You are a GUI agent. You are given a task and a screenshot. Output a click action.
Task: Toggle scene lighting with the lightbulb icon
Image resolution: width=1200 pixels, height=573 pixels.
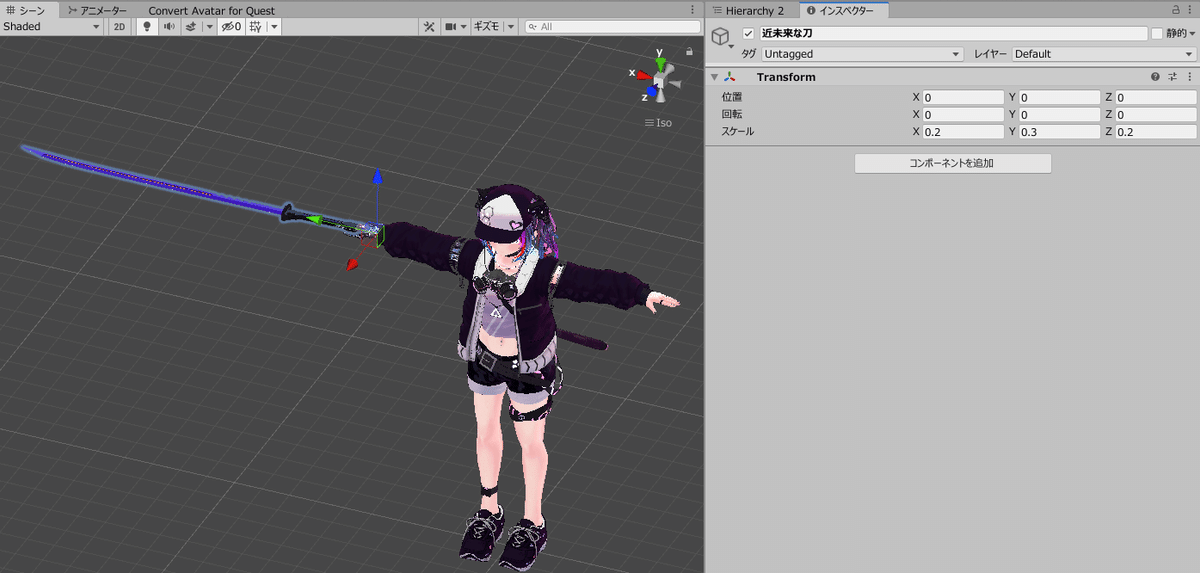(147, 27)
